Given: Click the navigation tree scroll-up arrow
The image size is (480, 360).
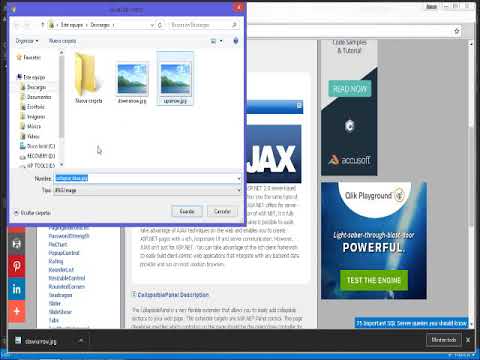Looking at the screenshot, I should tap(61, 53).
